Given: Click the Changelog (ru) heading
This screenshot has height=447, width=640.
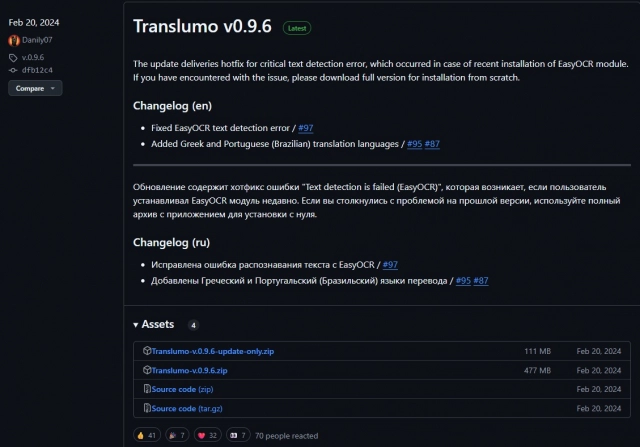Looking at the screenshot, I should (171, 242).
